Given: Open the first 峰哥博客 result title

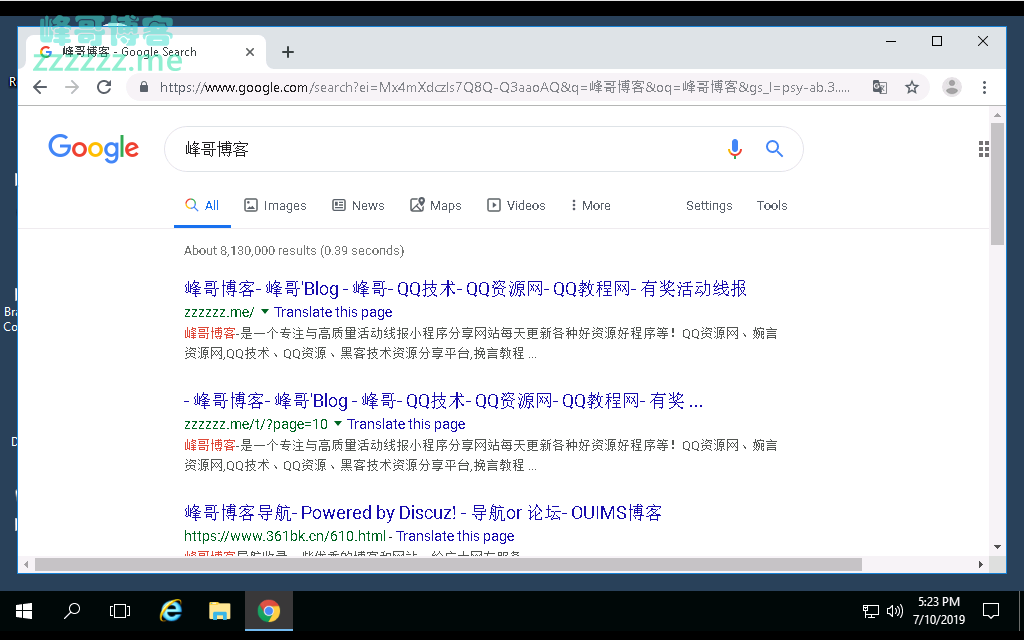Looking at the screenshot, I should click(x=465, y=289).
